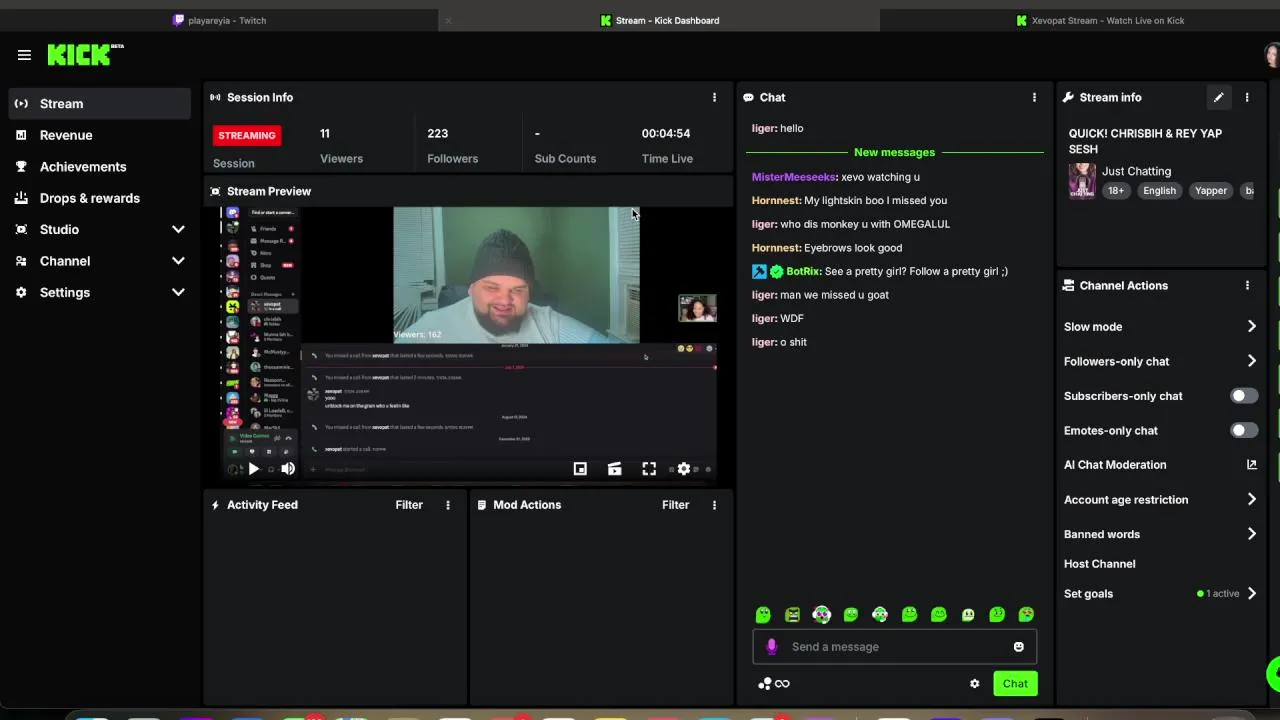Open Activity Feed three-dot options
This screenshot has height=720, width=1280.
click(448, 505)
